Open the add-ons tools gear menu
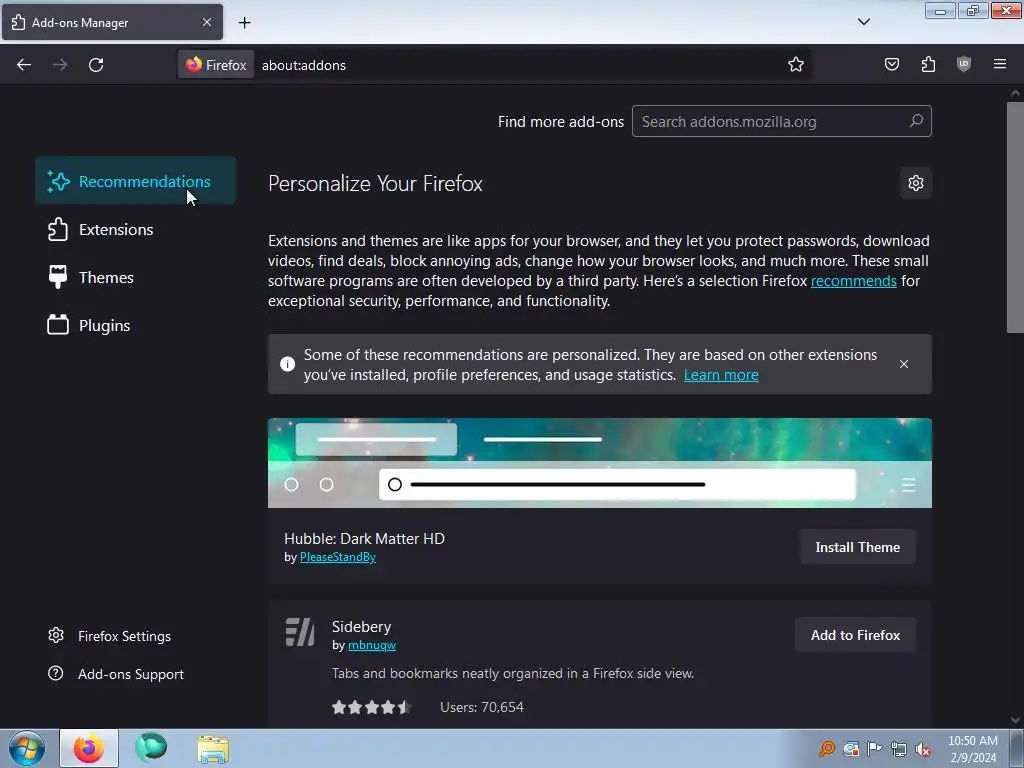Image resolution: width=1024 pixels, height=768 pixels. click(916, 183)
